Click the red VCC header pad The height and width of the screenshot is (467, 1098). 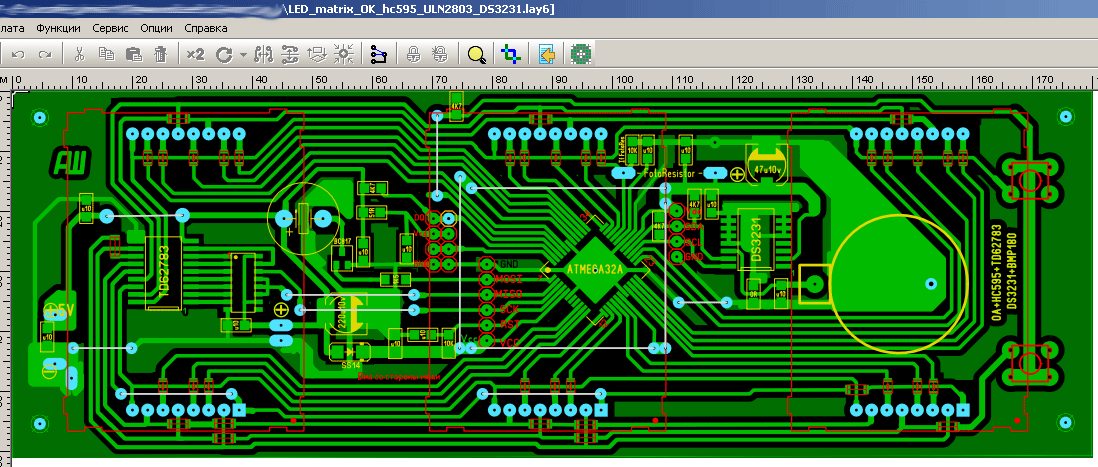(487, 341)
